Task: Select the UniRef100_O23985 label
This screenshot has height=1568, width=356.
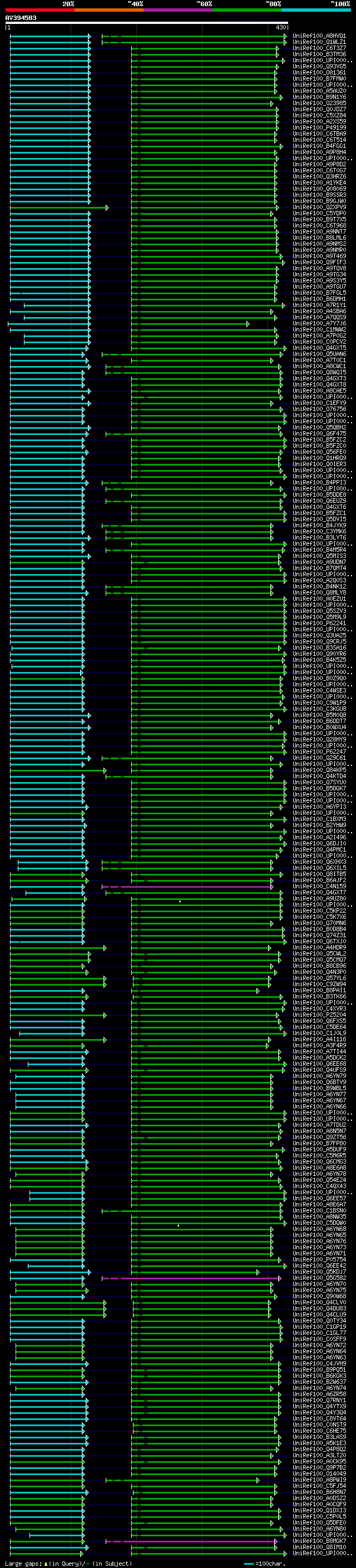Action: (x=319, y=103)
